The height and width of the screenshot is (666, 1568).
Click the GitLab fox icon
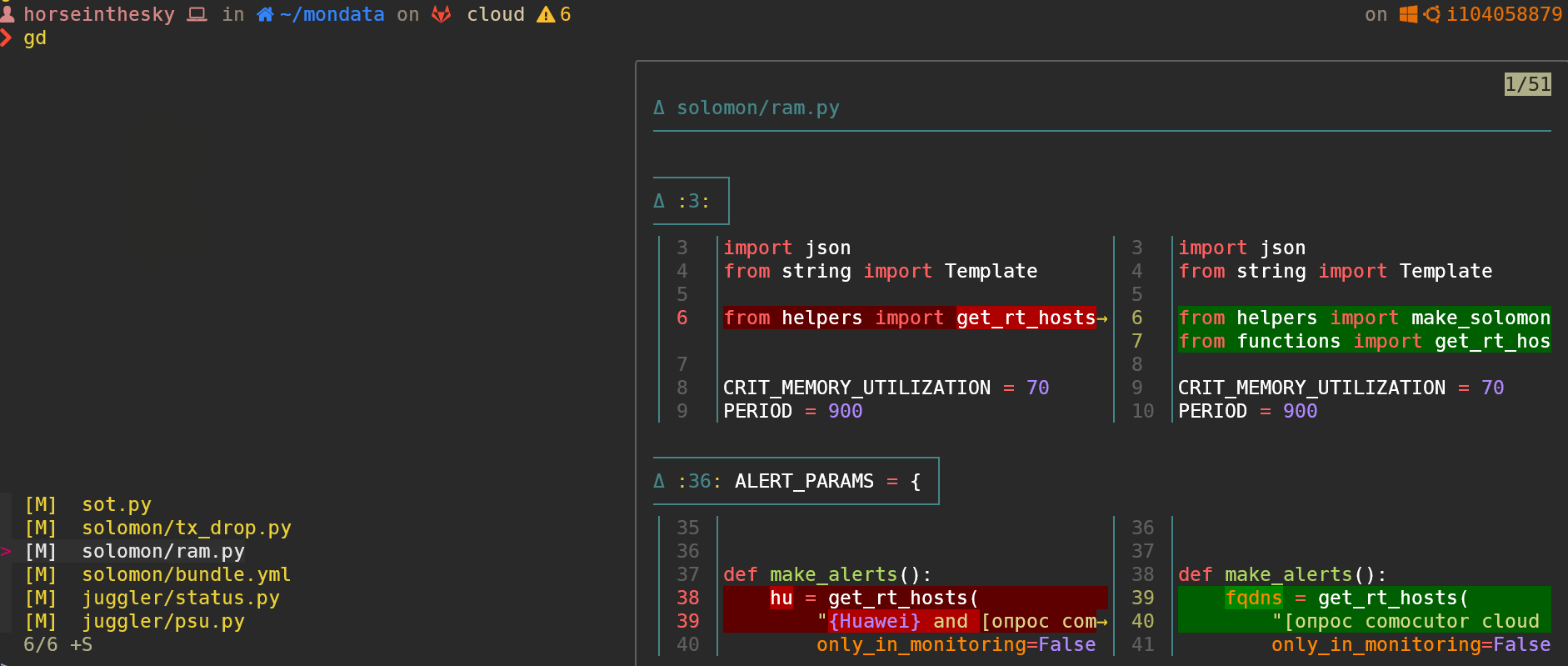[x=441, y=14]
